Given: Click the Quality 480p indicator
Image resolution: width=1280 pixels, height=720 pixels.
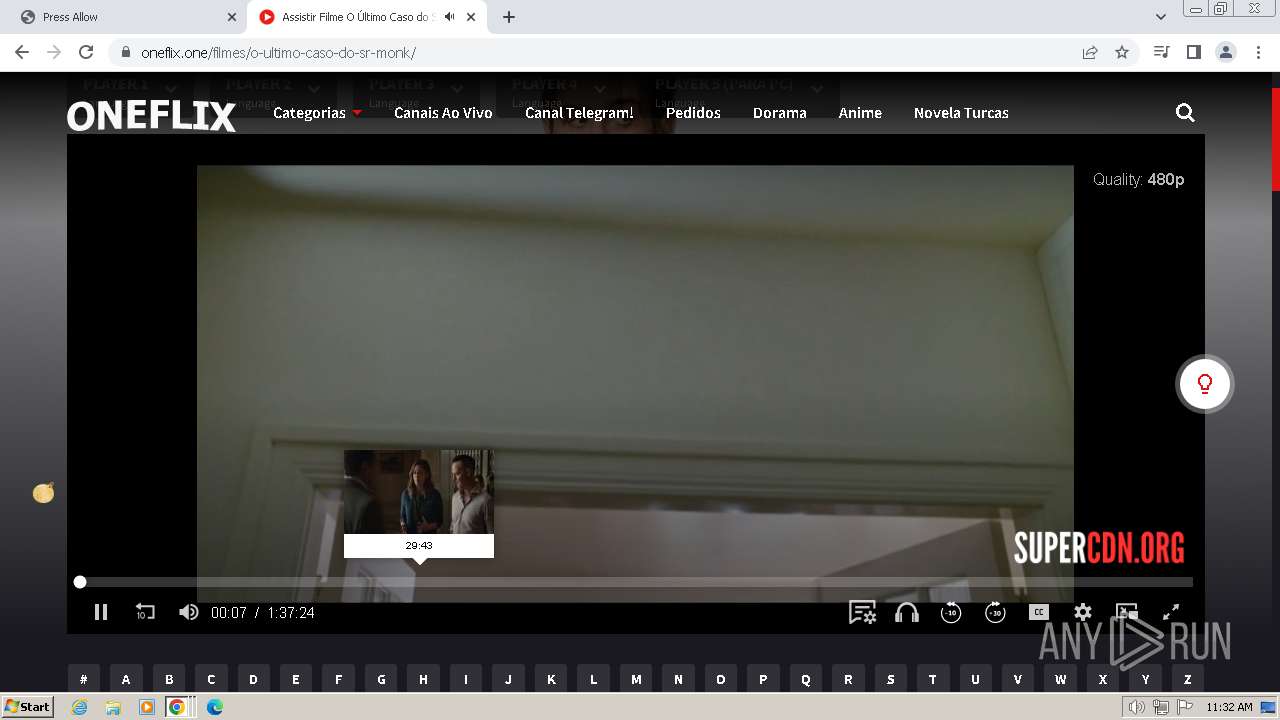Looking at the screenshot, I should pyautogui.click(x=1138, y=180).
